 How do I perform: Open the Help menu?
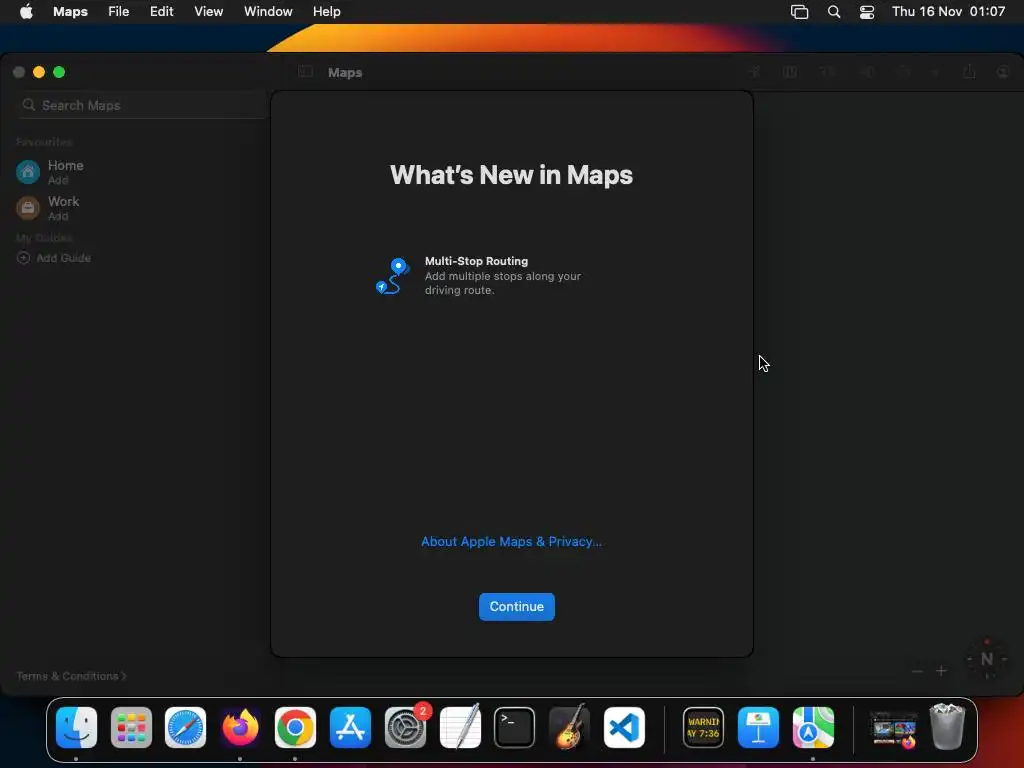(x=327, y=12)
